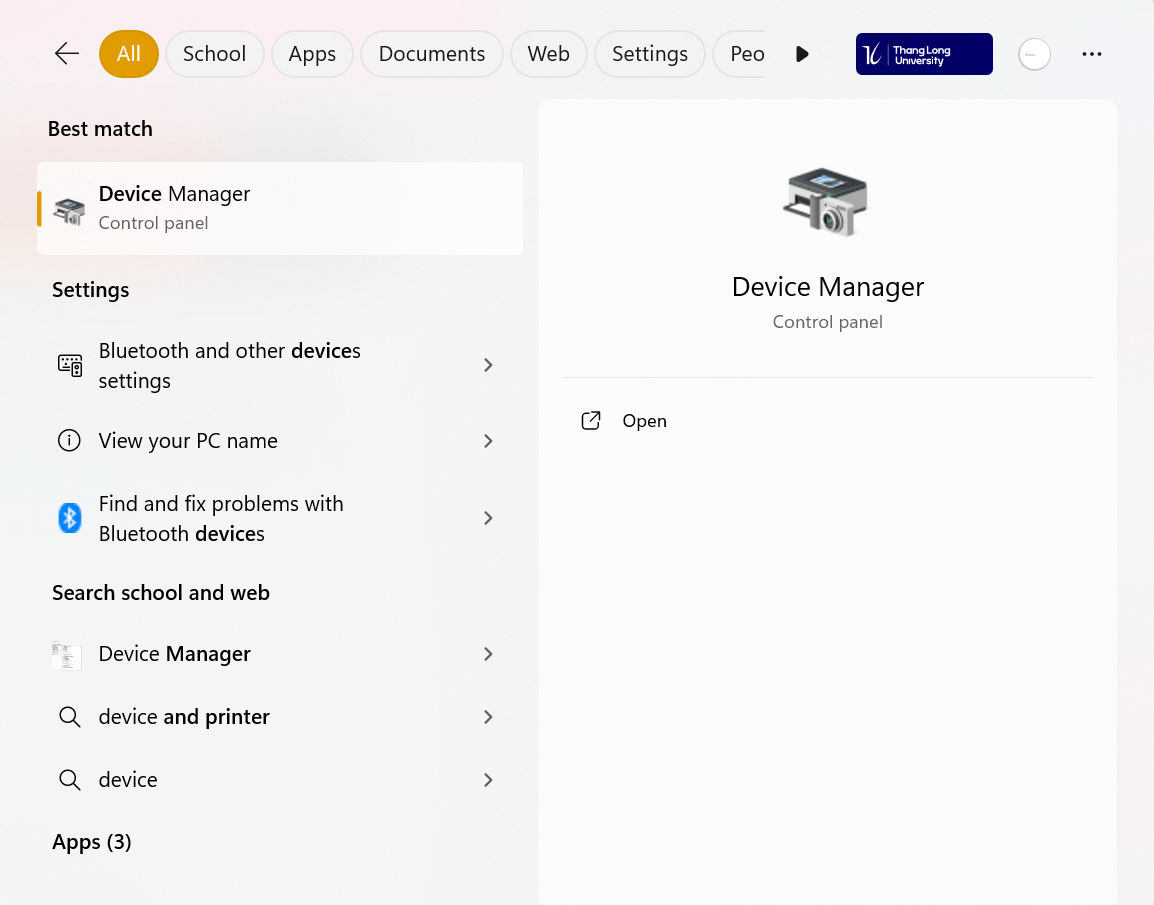Open the three-dot more options menu

(1092, 54)
